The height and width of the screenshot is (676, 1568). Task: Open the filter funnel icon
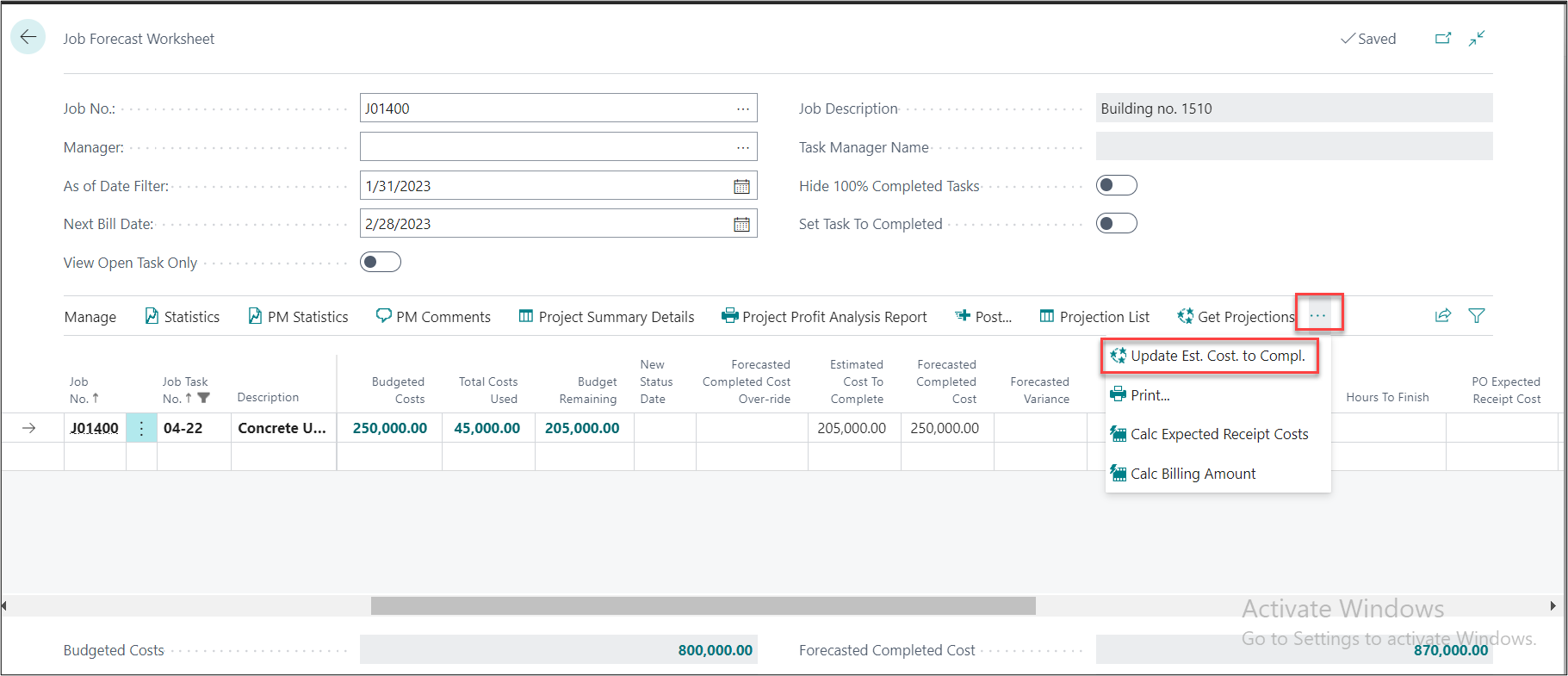[1477, 316]
